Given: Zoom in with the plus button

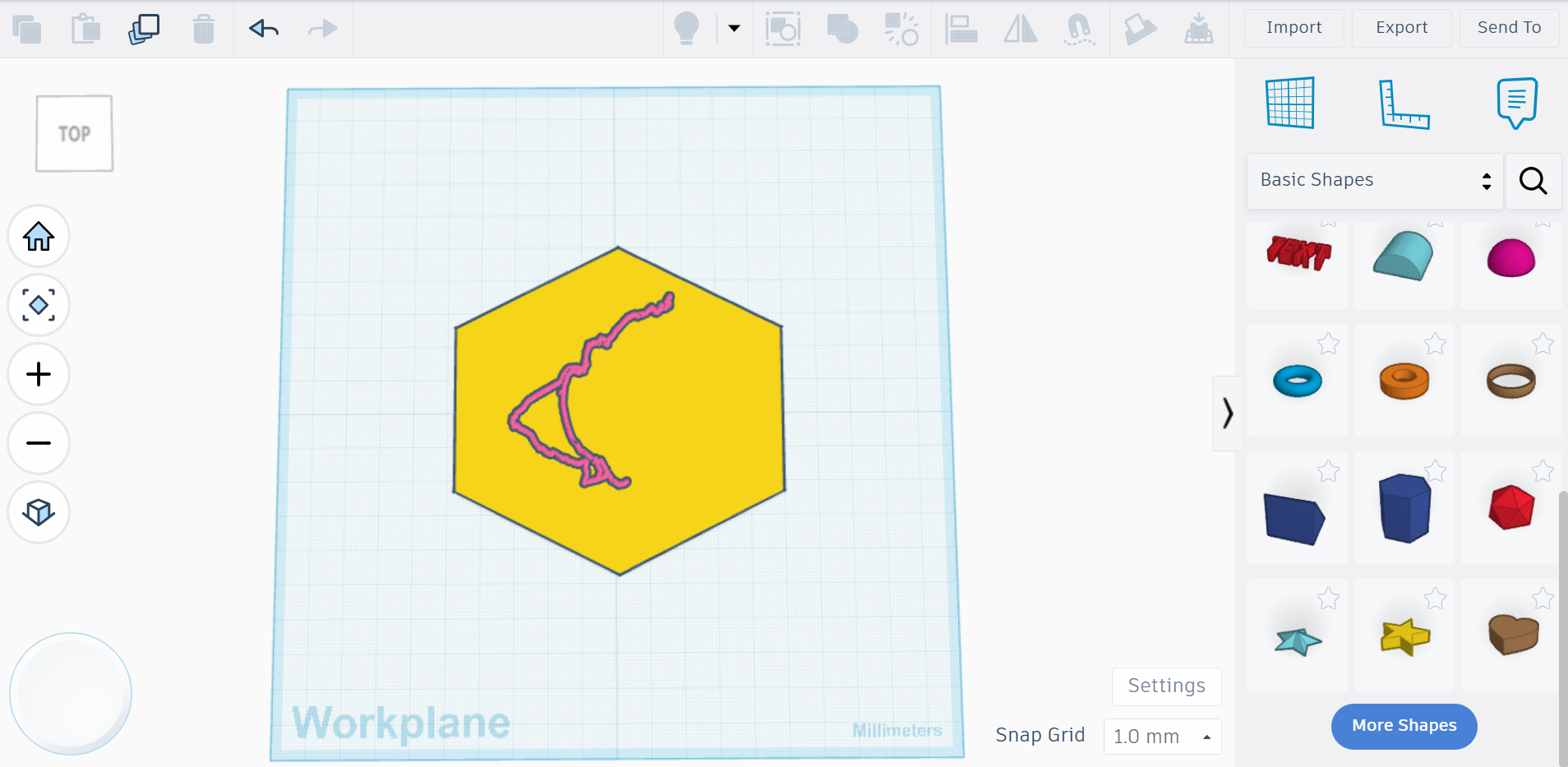Looking at the screenshot, I should [x=39, y=374].
